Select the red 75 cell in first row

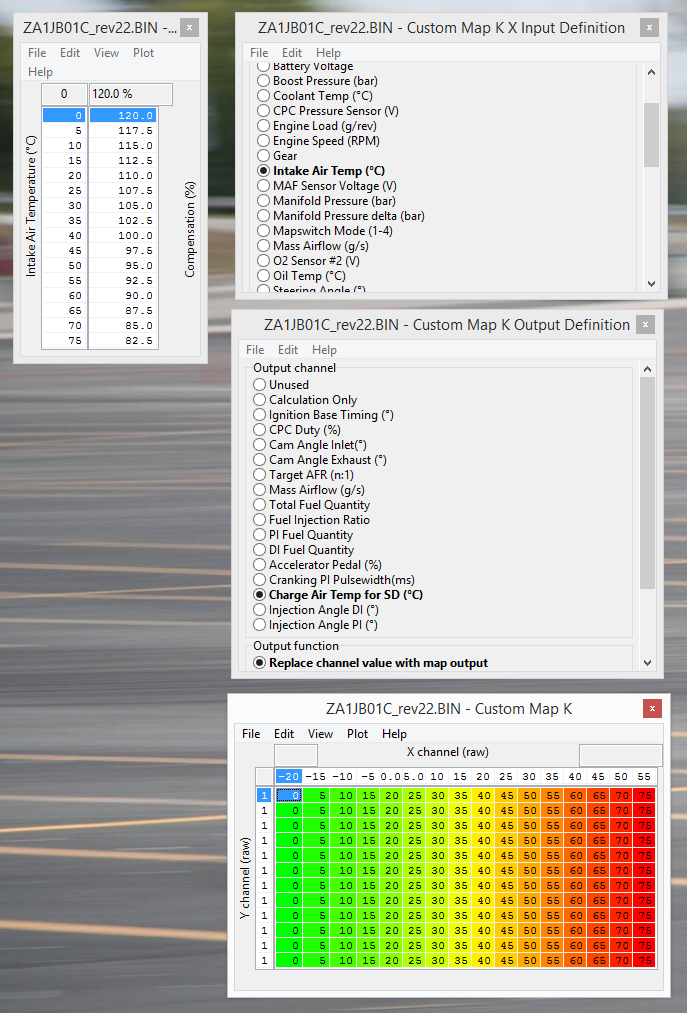point(645,795)
